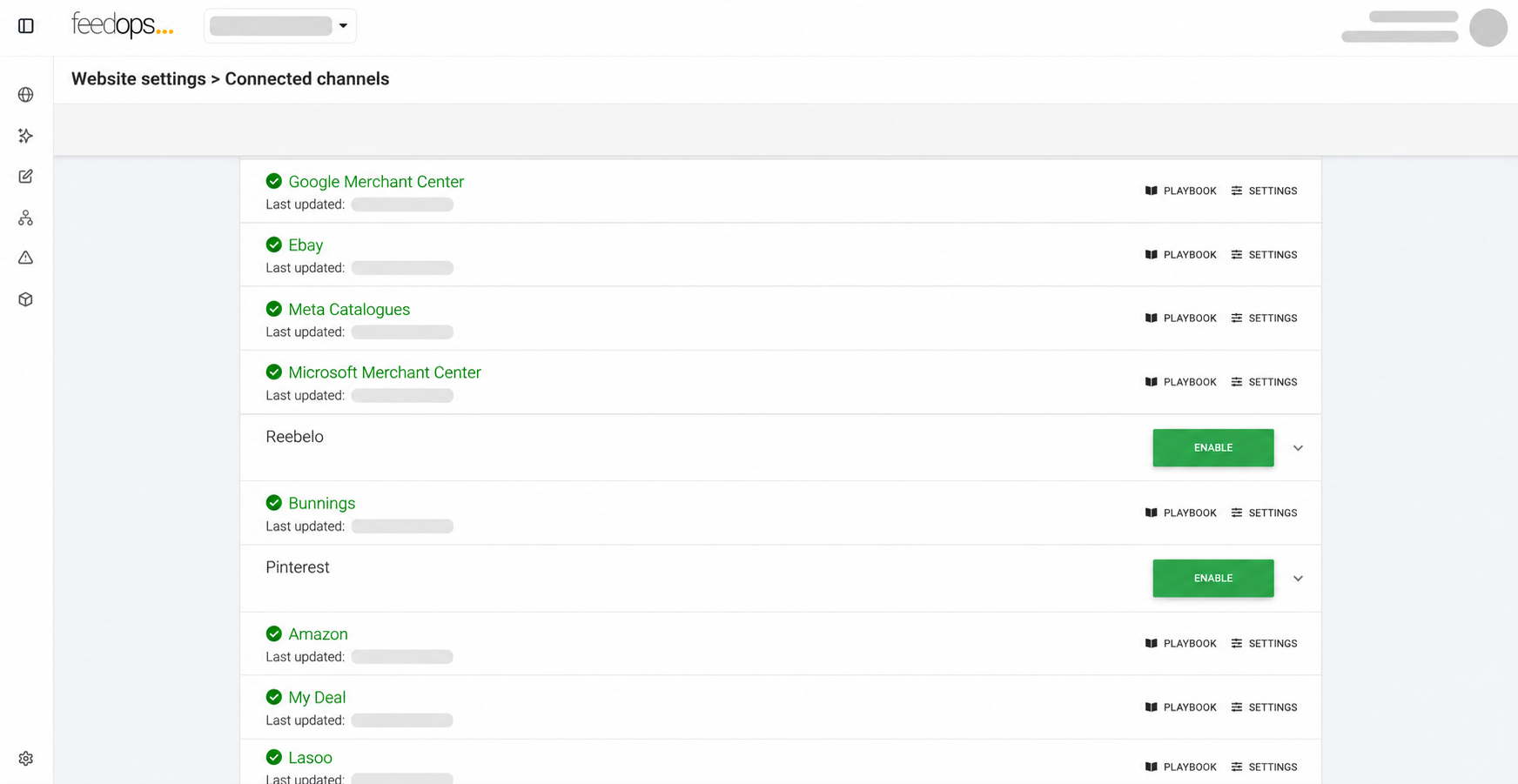Open Settings for My Deal
The image size is (1518, 784).
pos(1265,707)
